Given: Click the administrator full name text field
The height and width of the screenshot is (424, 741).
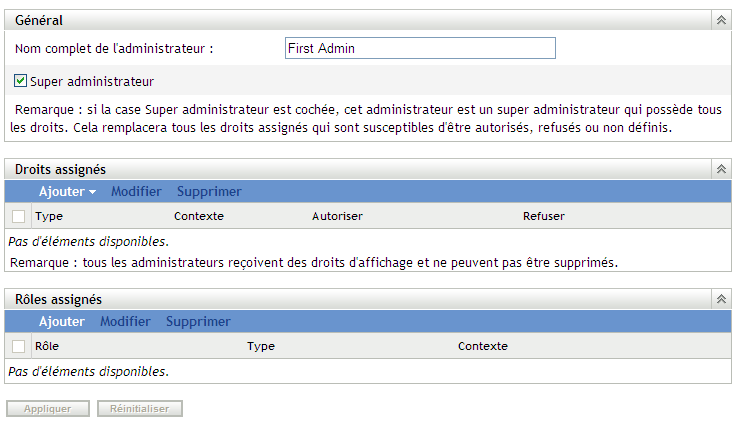Looking at the screenshot, I should (418, 48).
